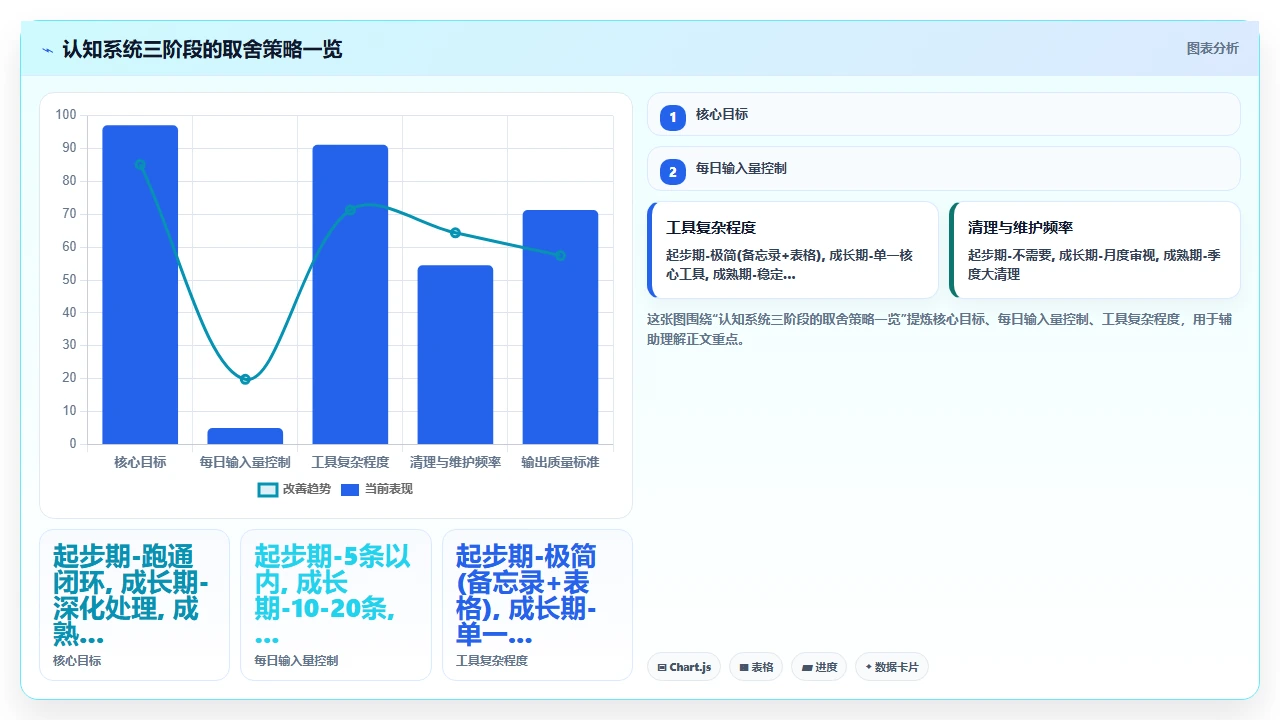This screenshot has width=1280, height=720.
Task: Click the y-axis value 0
Action: pyautogui.click(x=72, y=444)
